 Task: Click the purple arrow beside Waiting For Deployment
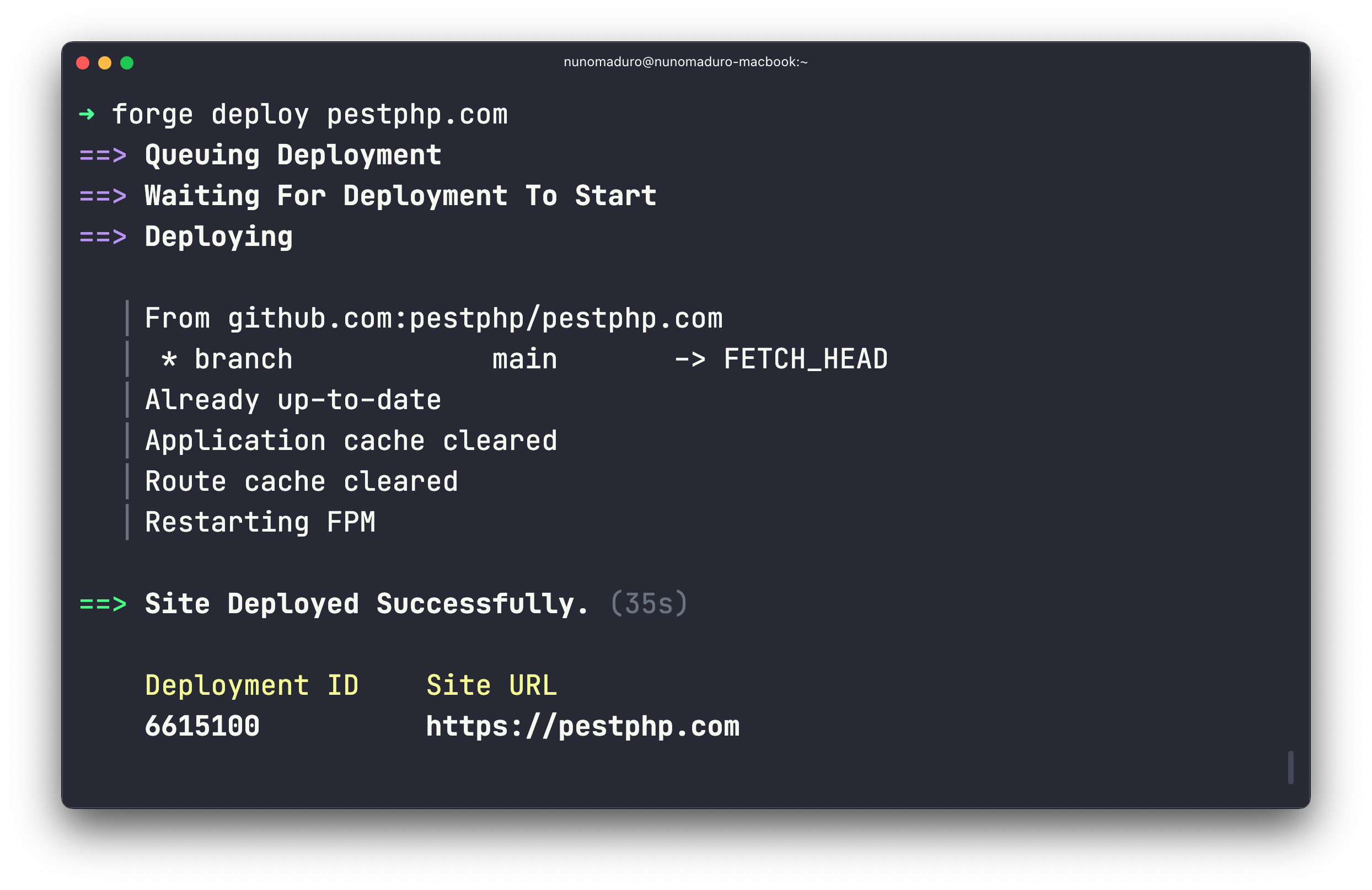tap(103, 195)
